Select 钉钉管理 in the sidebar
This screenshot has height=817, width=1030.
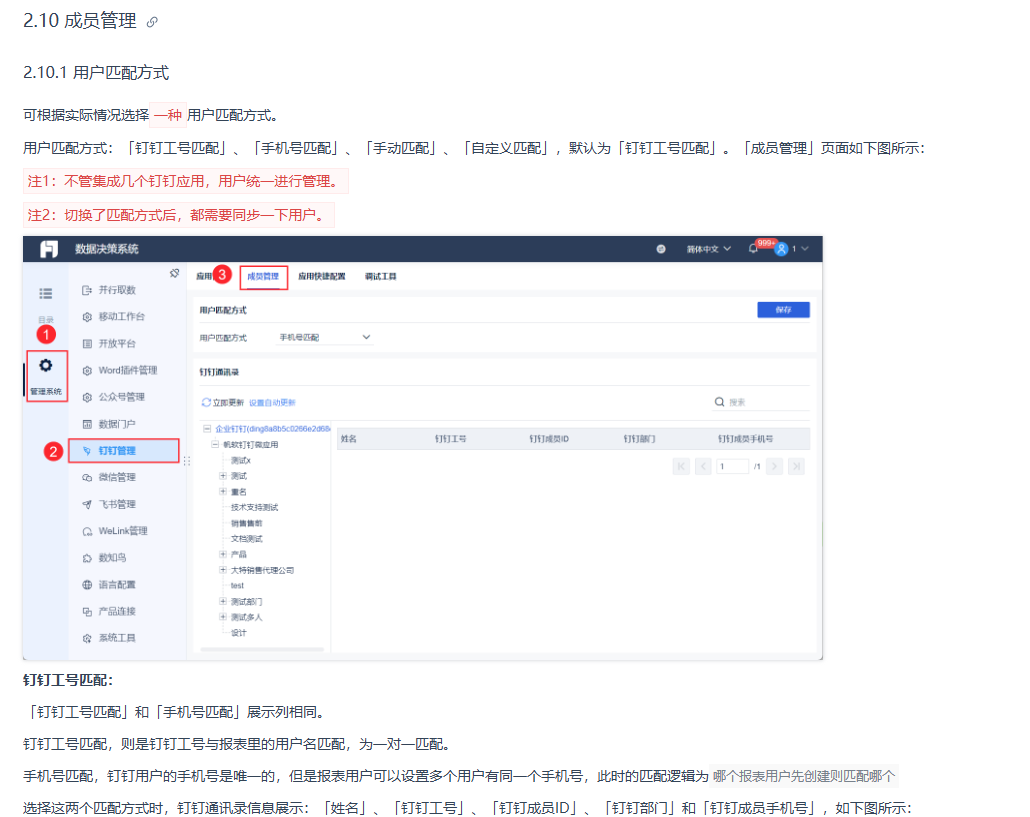tap(123, 451)
